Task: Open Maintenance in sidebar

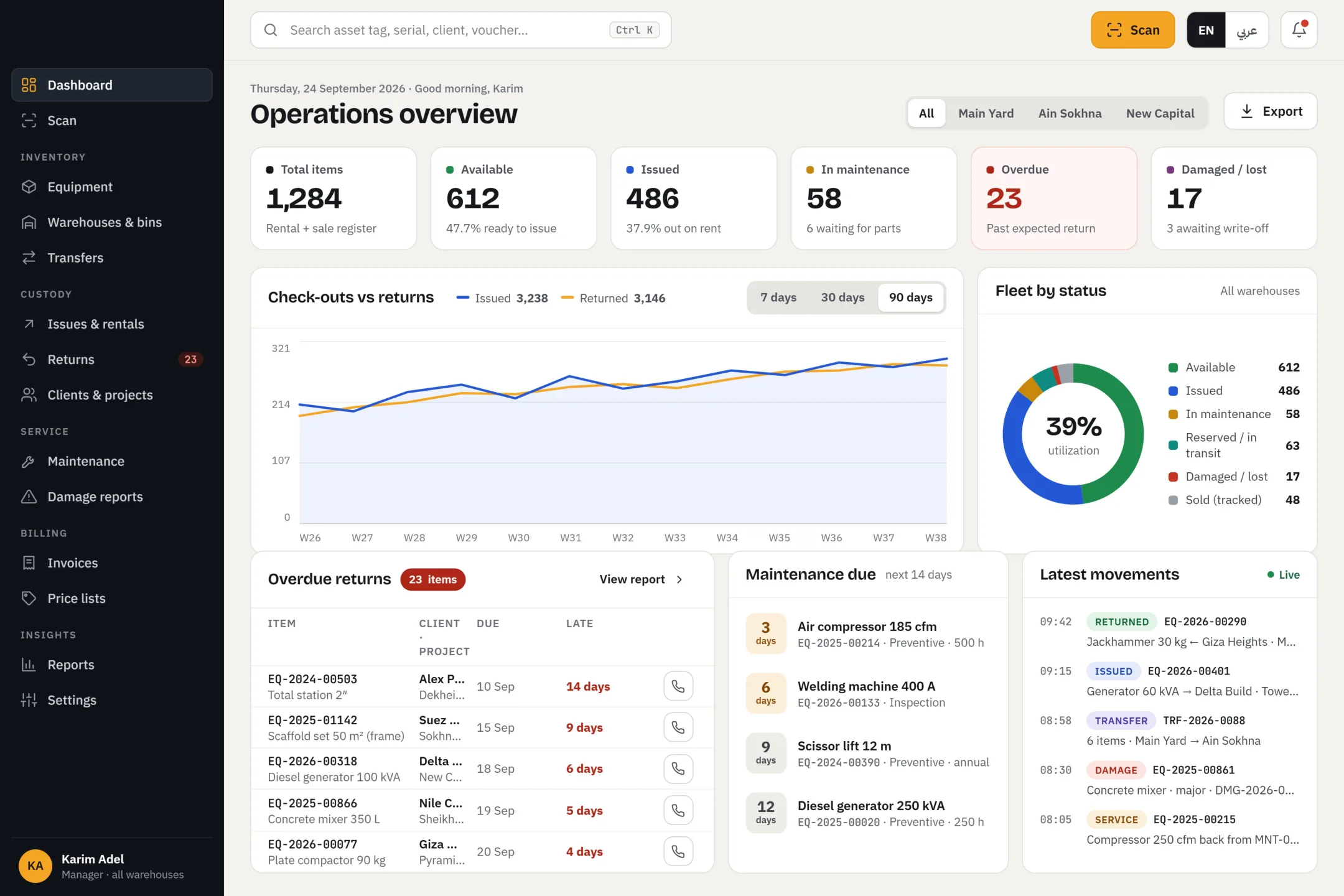Action: coord(112,461)
